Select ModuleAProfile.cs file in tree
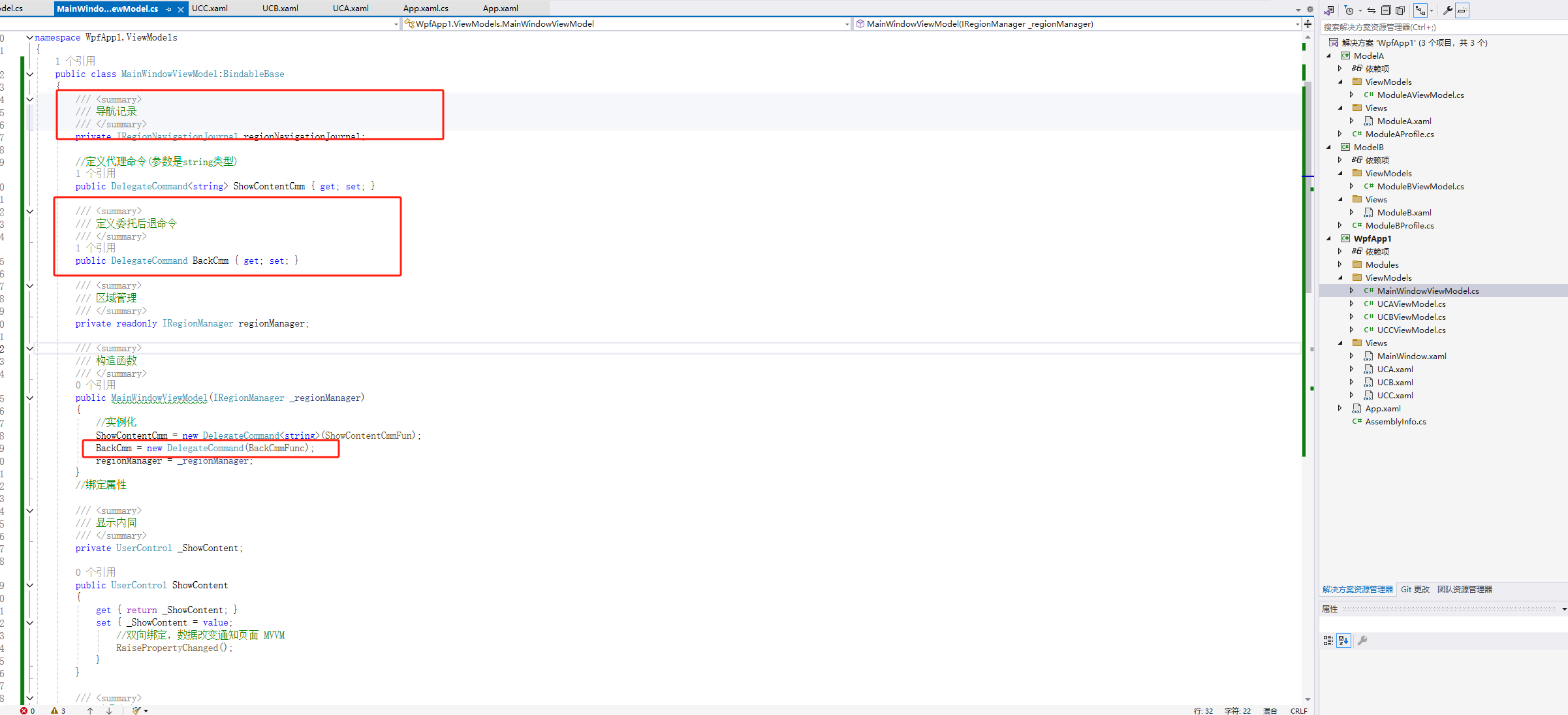Viewport: 1568px width, 715px height. pos(1399,134)
